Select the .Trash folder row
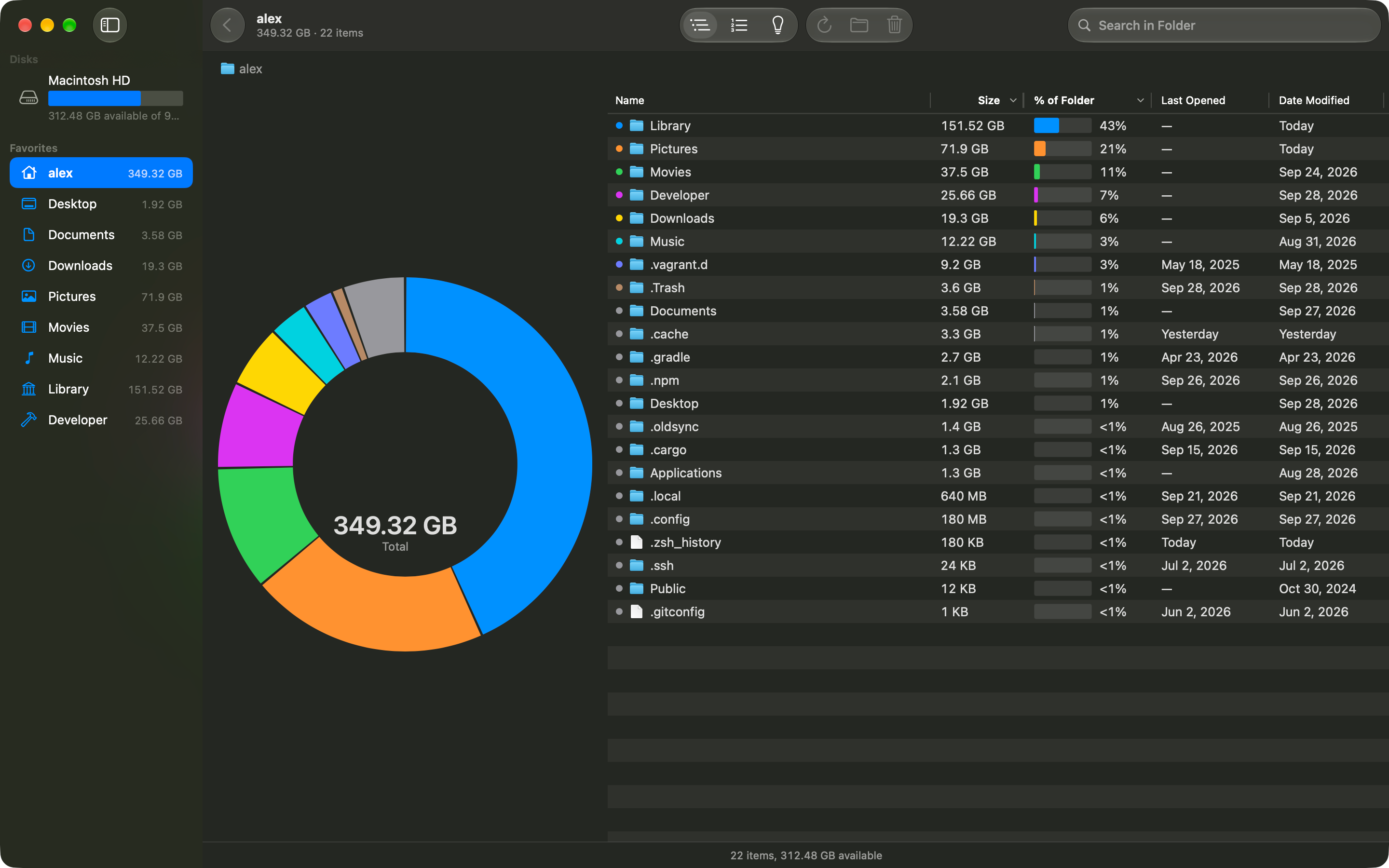This screenshot has width=1389, height=868. coord(997,287)
